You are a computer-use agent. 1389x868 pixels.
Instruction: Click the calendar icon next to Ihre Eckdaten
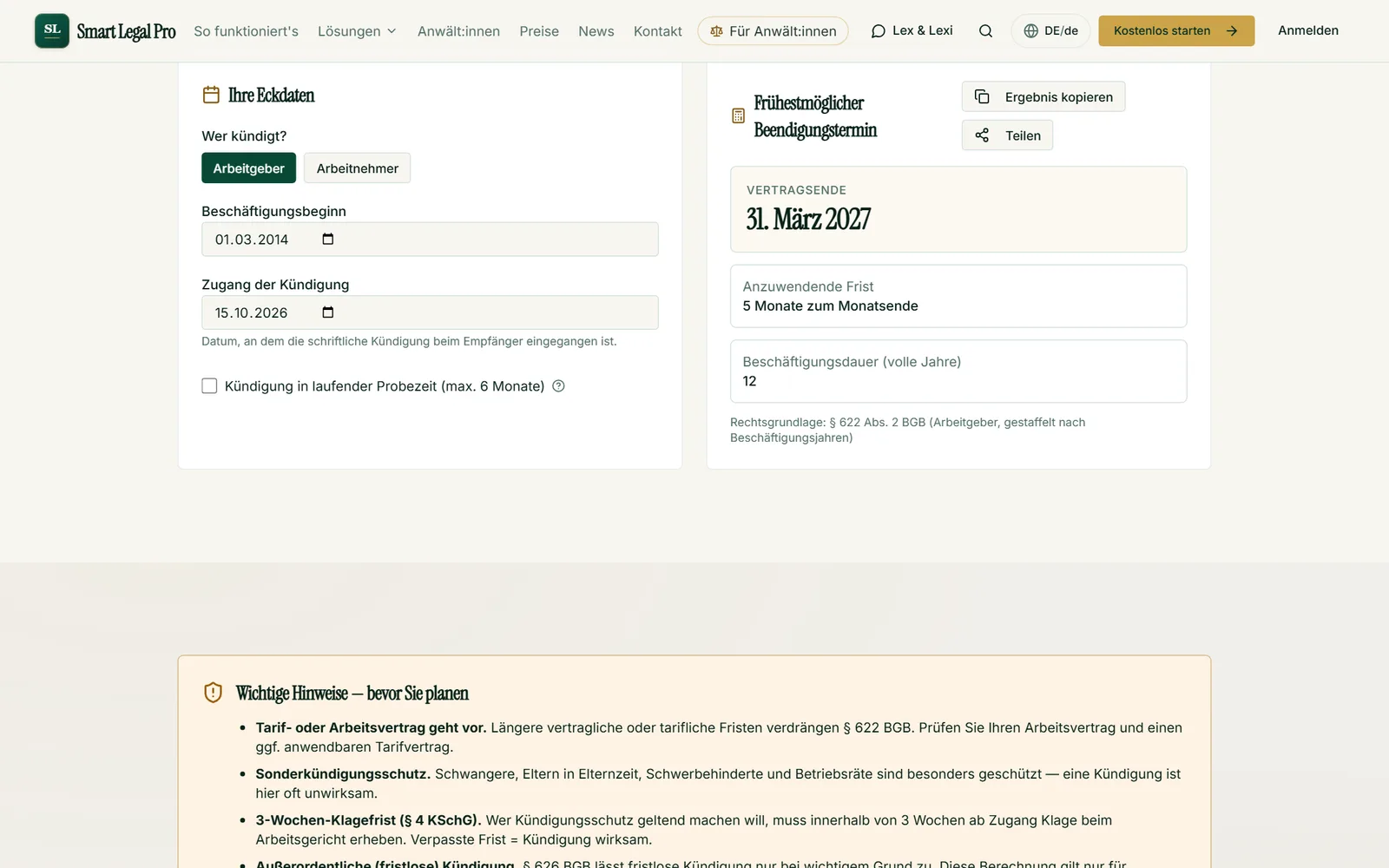coord(211,95)
